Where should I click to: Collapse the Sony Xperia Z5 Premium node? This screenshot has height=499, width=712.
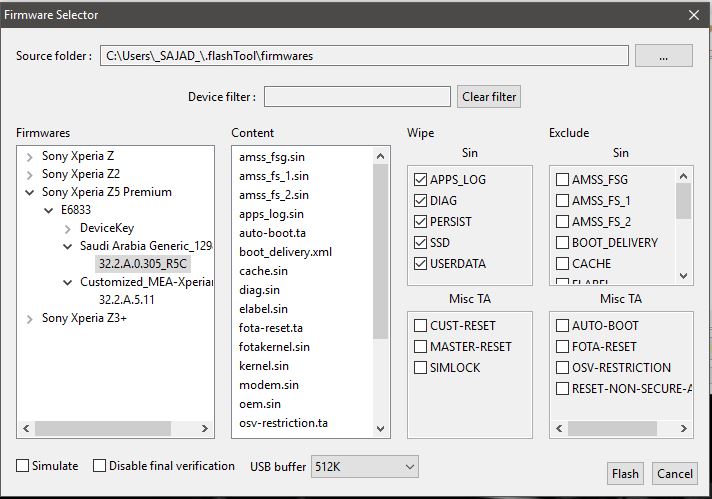click(30, 193)
